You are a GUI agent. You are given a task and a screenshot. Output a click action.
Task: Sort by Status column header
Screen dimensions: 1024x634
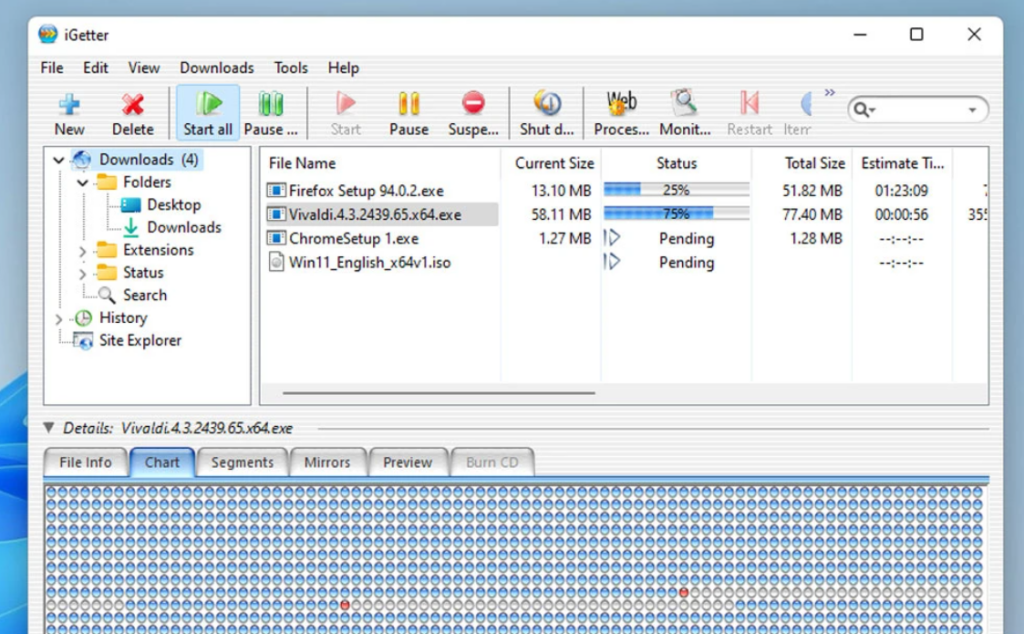(676, 163)
